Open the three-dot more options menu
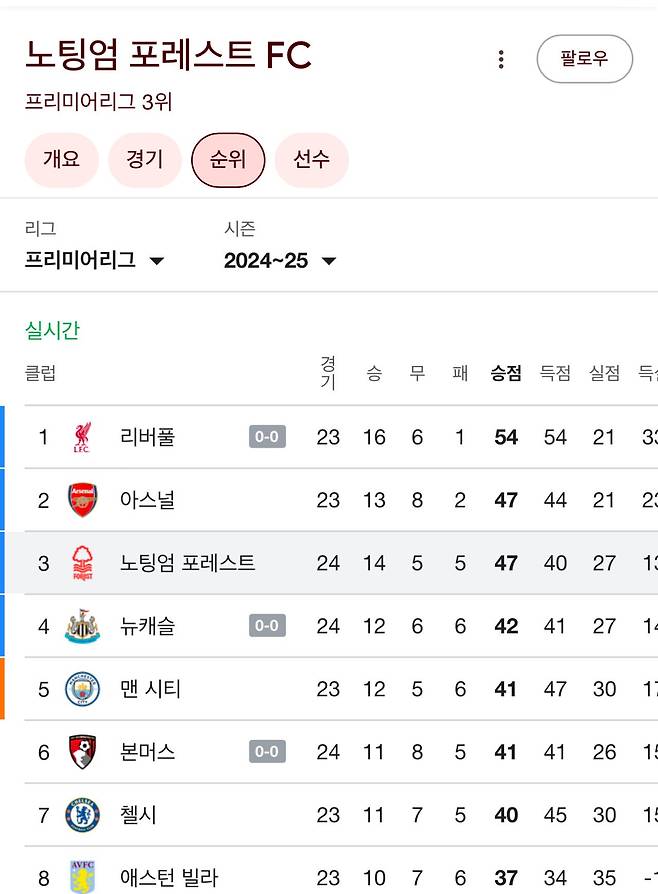 [499, 58]
